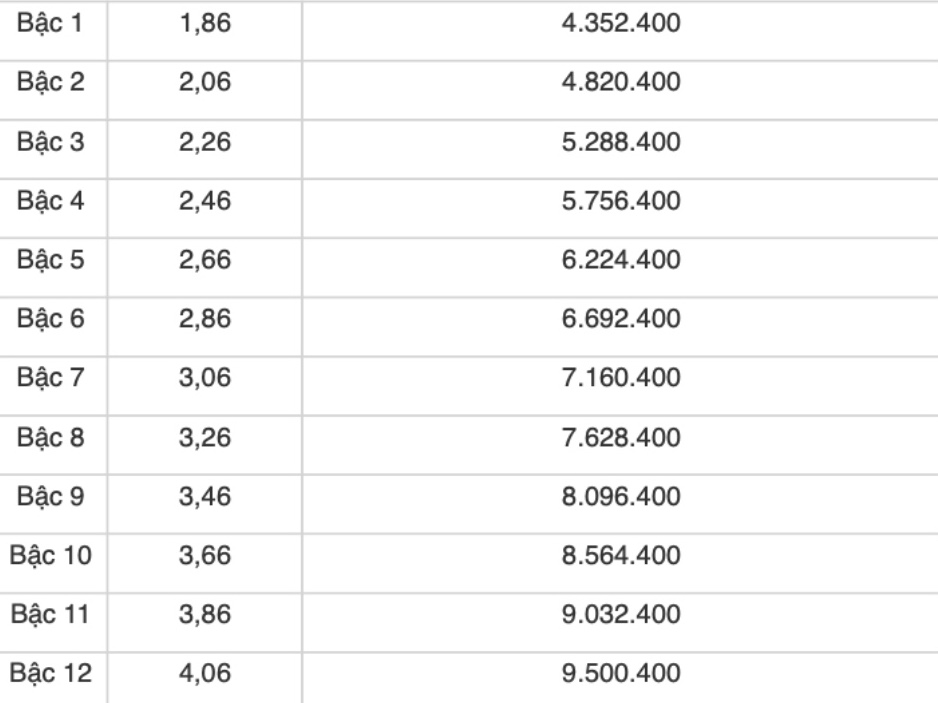Select the salary amount 5.756.400
The image size is (938, 703).
(619, 202)
